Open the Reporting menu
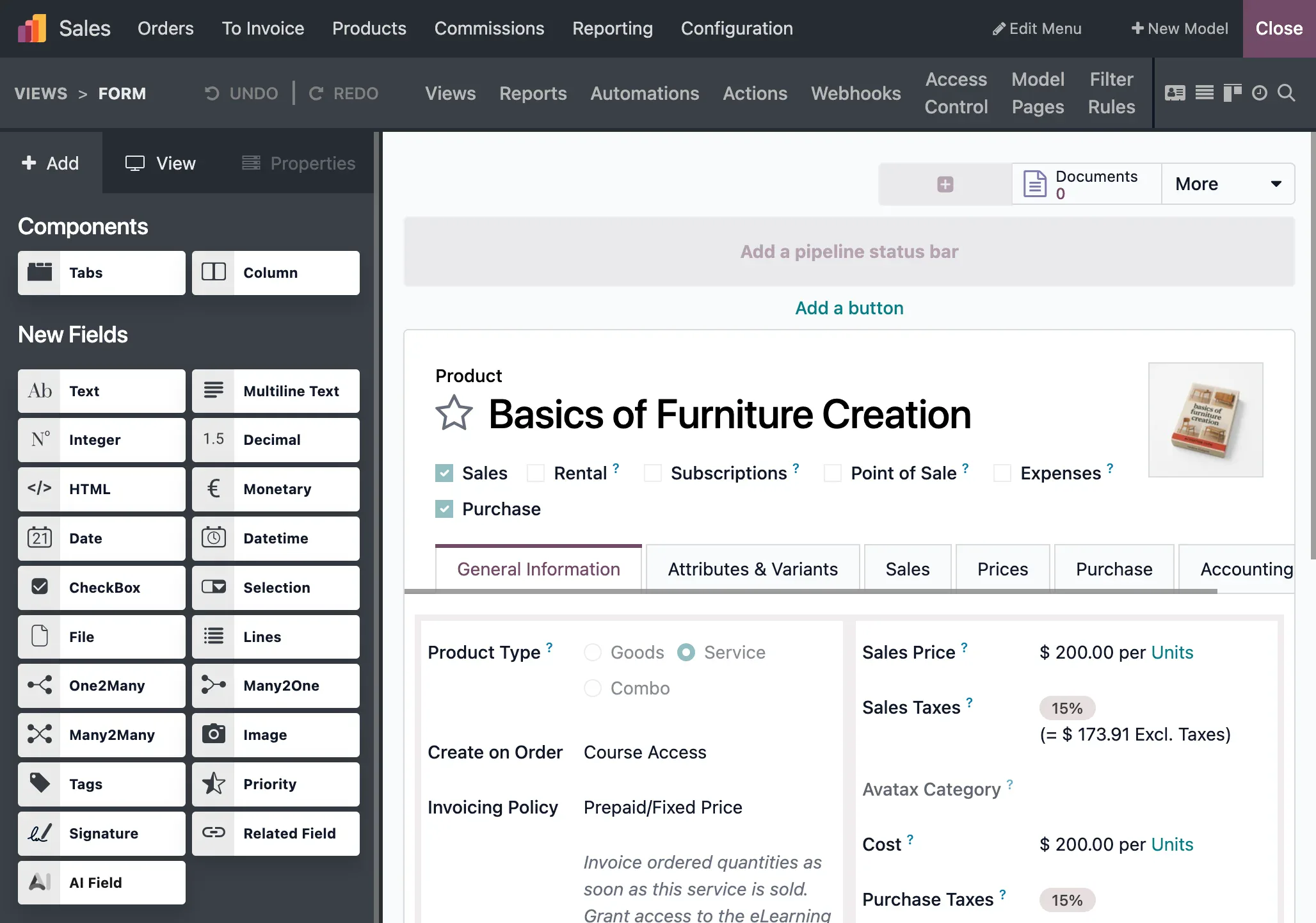Viewport: 1316px width, 923px height. 613,29
